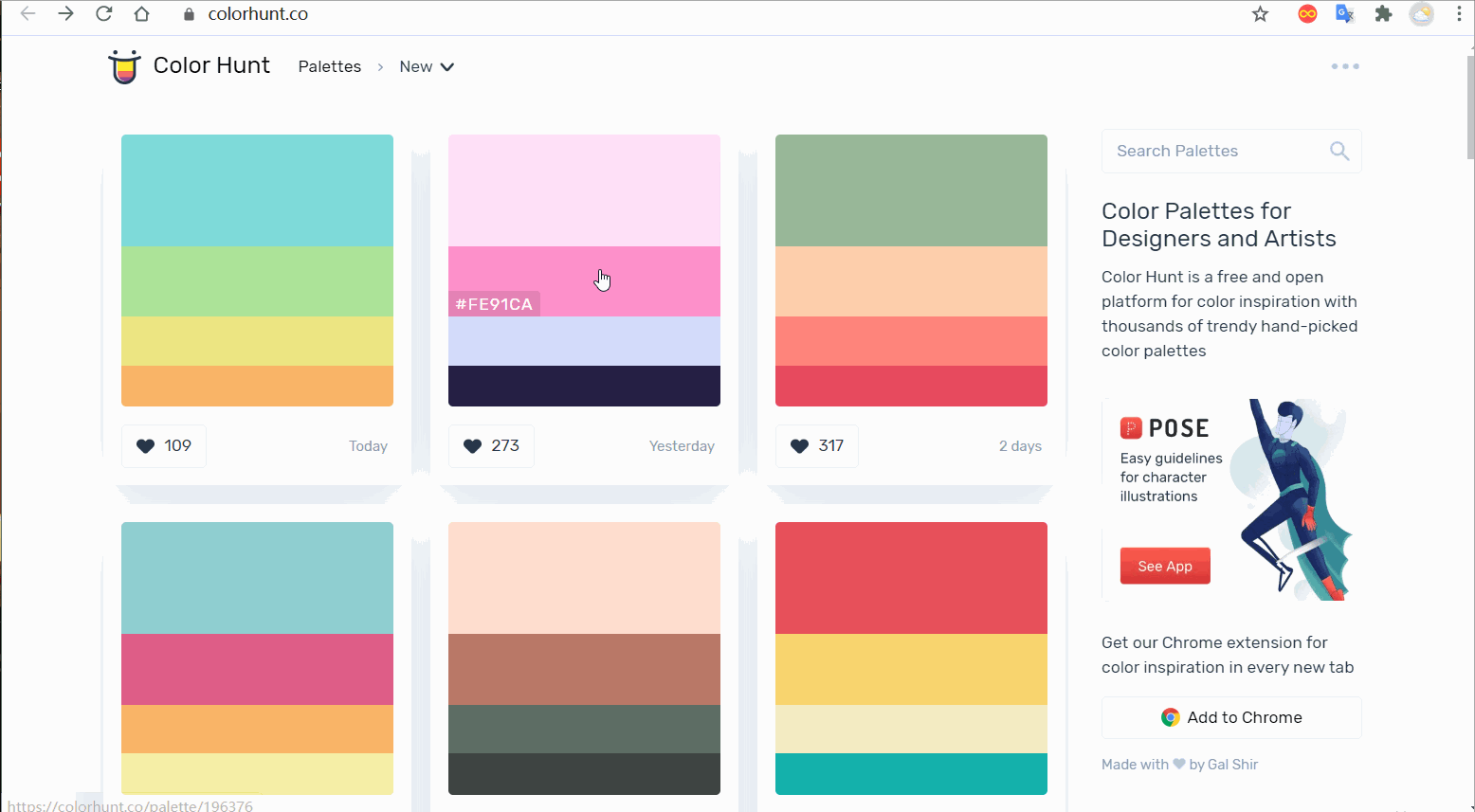This screenshot has width=1475, height=812.
Task: Go to browser home page
Action: click(141, 14)
